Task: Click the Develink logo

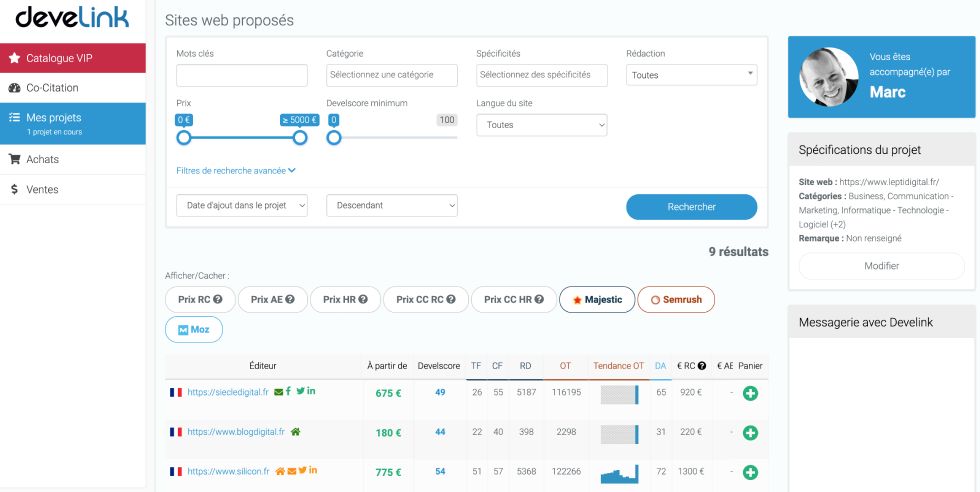Action: tap(72, 18)
